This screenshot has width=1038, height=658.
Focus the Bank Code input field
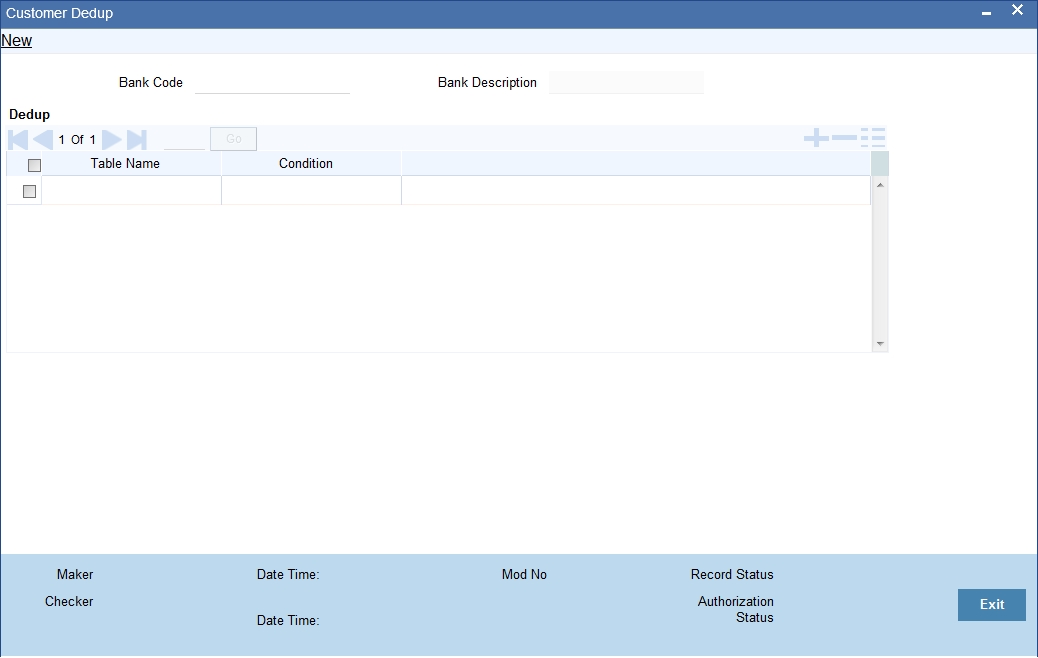(272, 83)
